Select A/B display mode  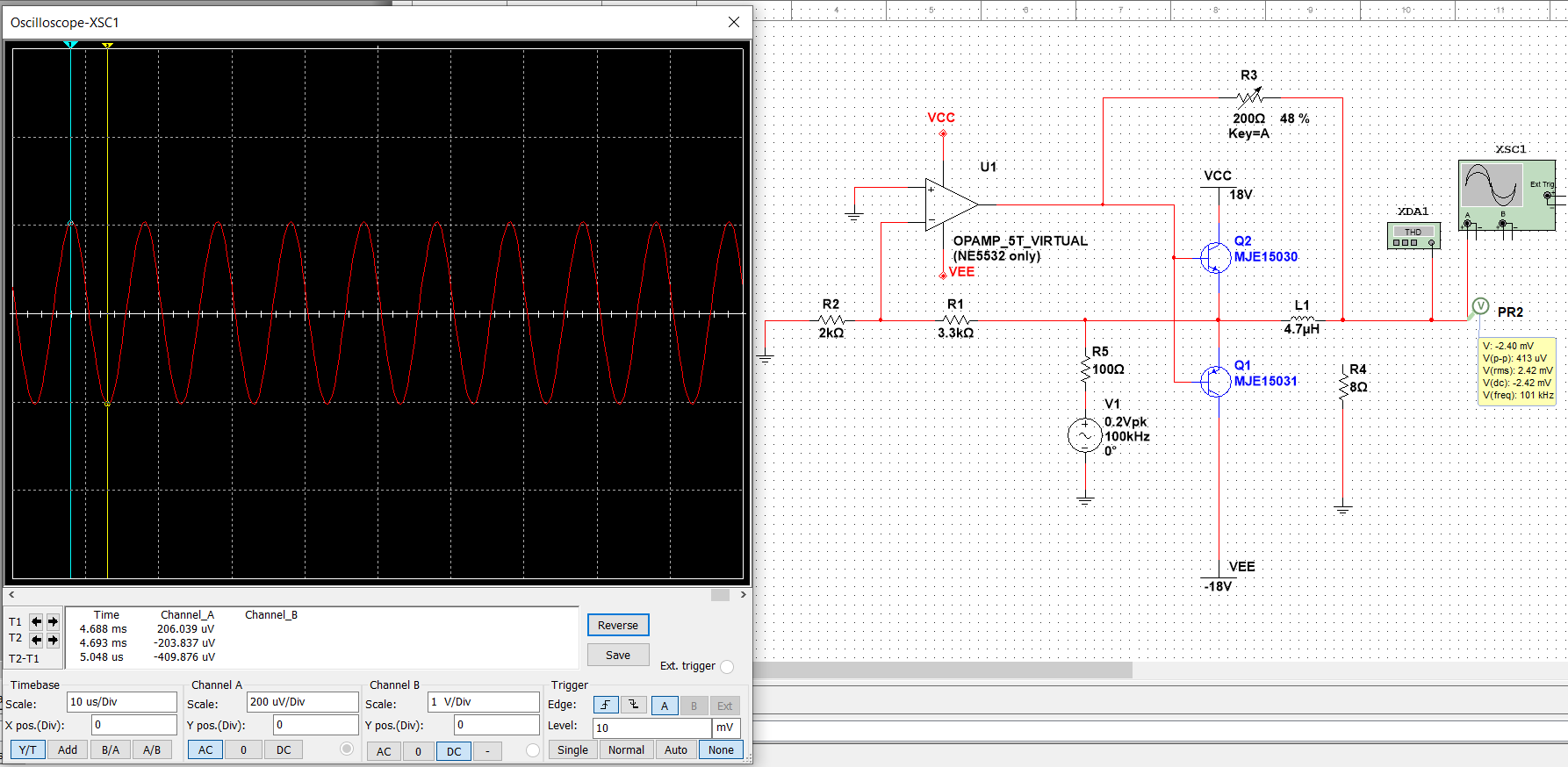pos(152,750)
